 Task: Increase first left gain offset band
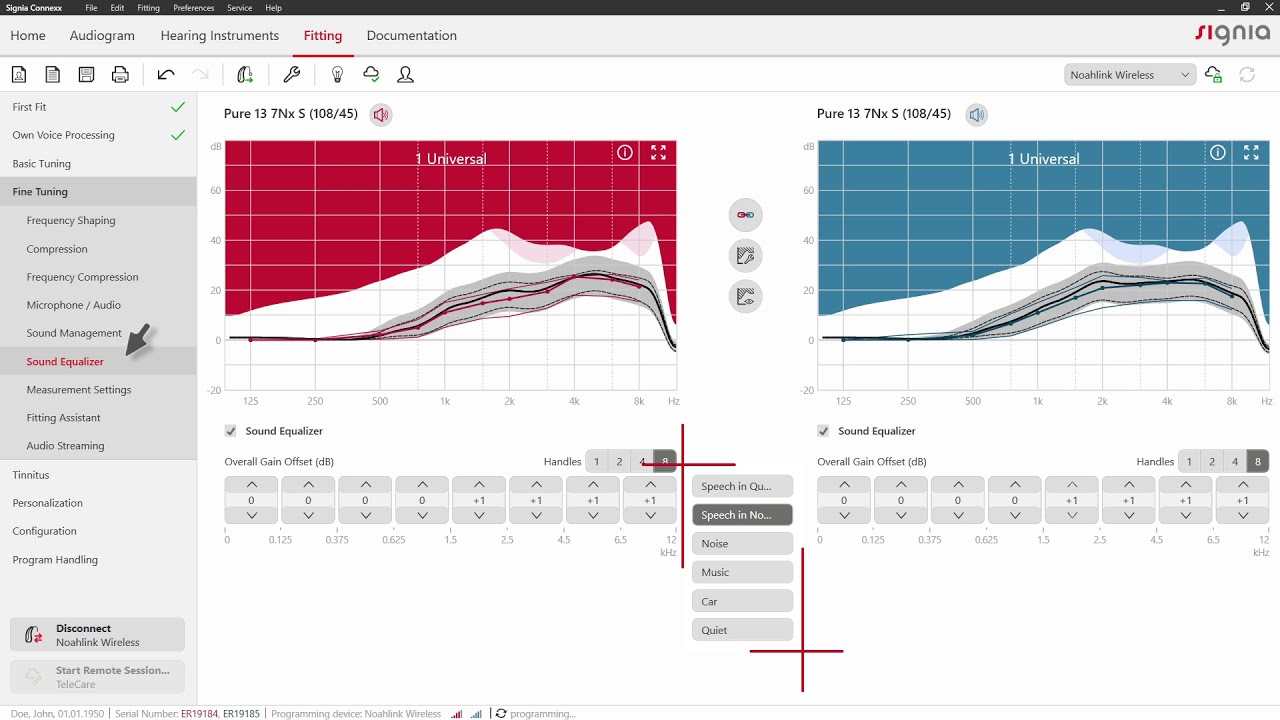pyautogui.click(x=251, y=484)
